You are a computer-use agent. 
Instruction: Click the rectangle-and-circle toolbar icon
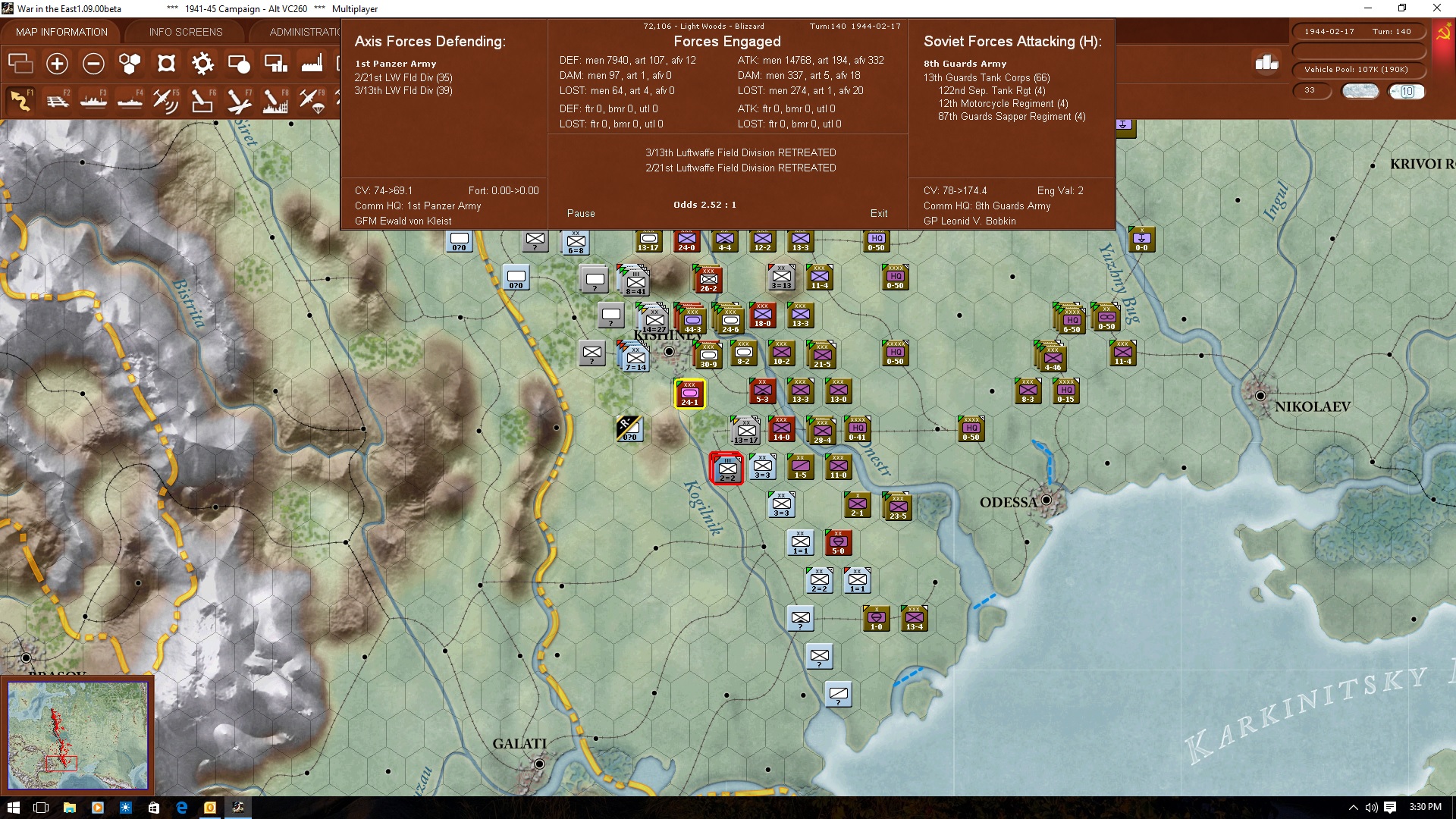click(x=239, y=64)
